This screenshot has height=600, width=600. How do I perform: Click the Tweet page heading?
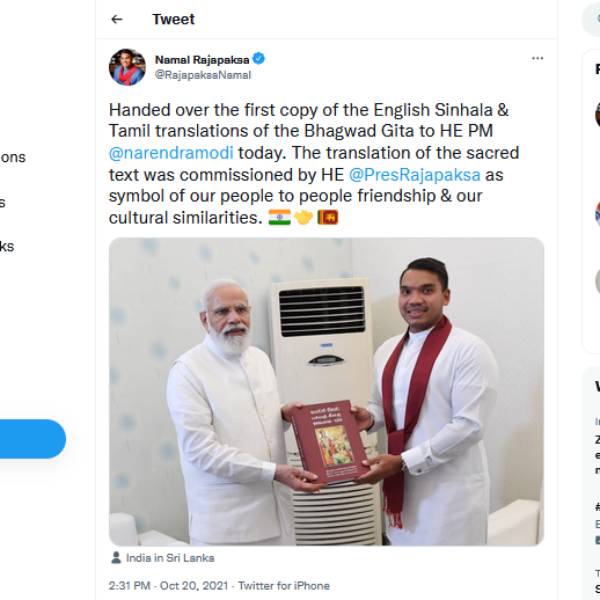pos(173,19)
